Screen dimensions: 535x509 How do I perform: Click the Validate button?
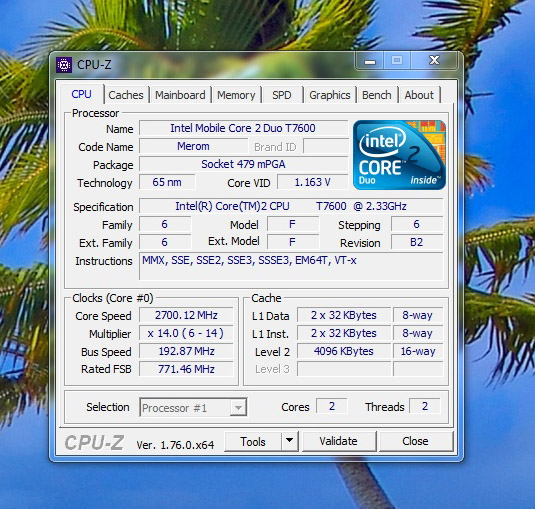click(x=339, y=441)
